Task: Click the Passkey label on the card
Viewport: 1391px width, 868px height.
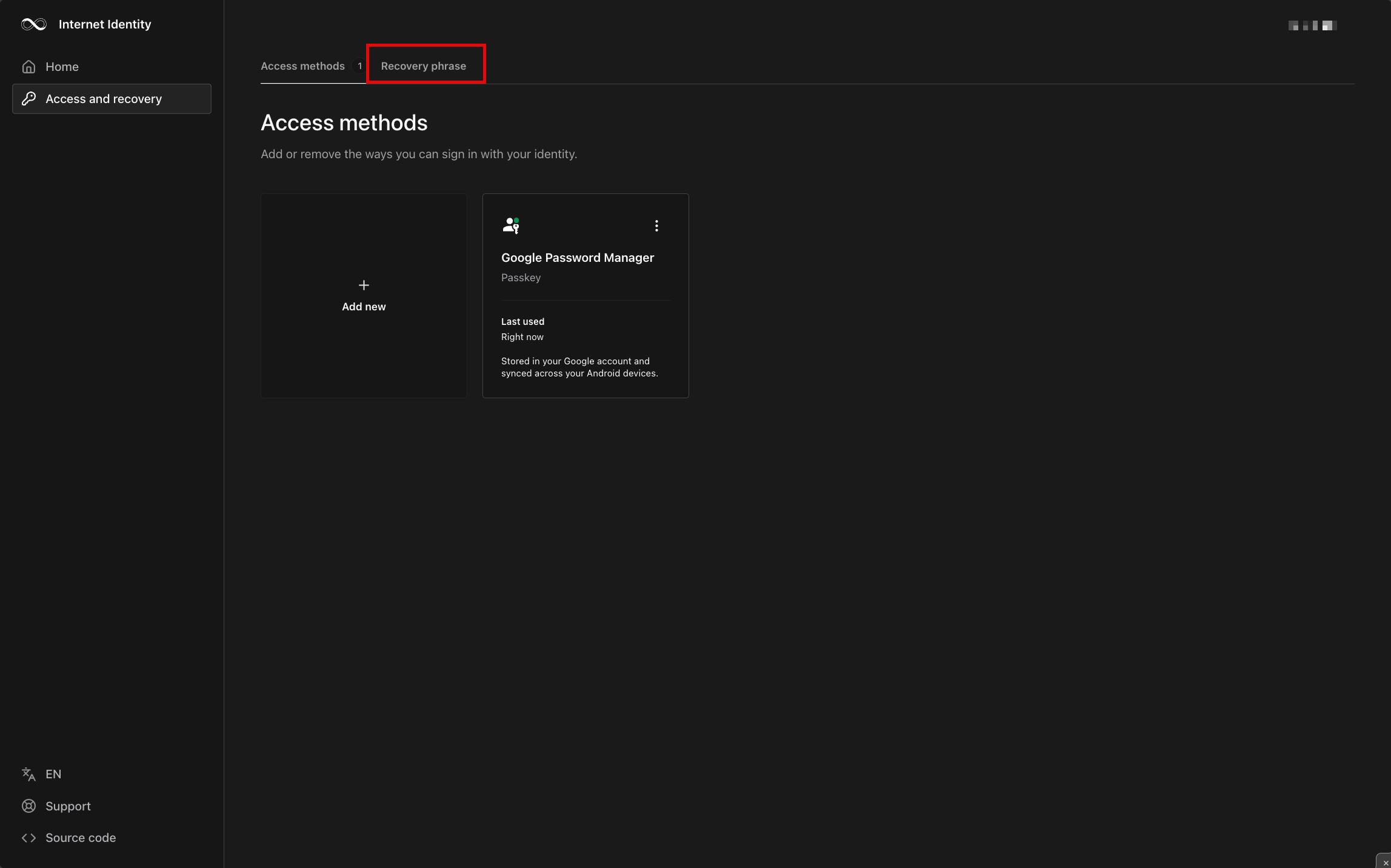Action: point(521,278)
